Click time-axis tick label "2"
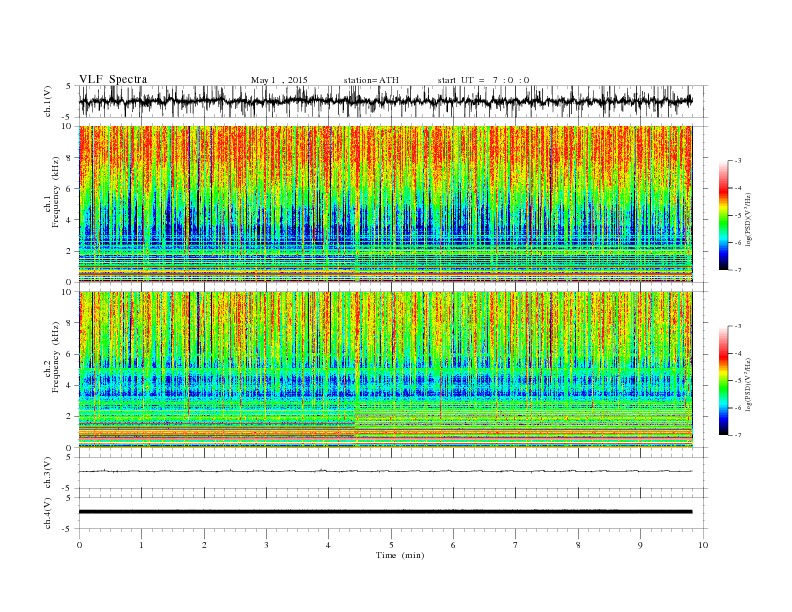 tap(204, 545)
